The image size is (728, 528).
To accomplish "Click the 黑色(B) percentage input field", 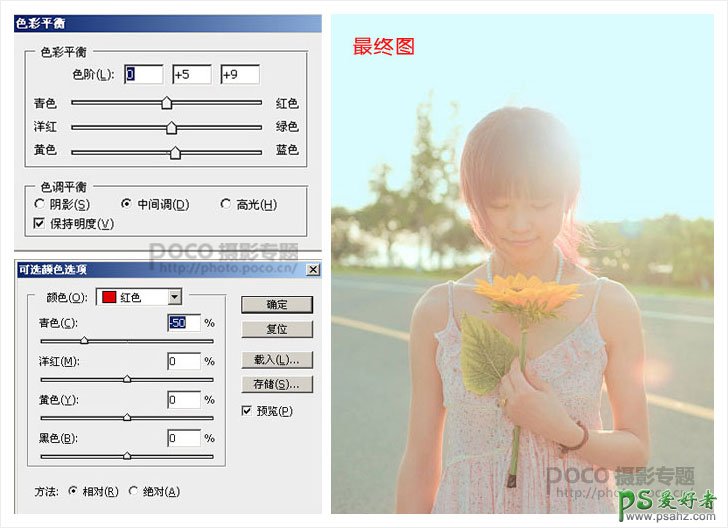I will (184, 438).
